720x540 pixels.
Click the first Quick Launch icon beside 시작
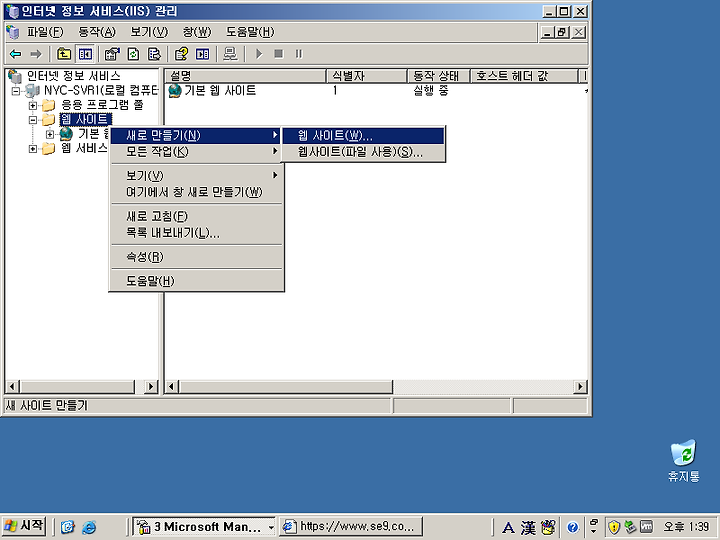click(x=68, y=527)
